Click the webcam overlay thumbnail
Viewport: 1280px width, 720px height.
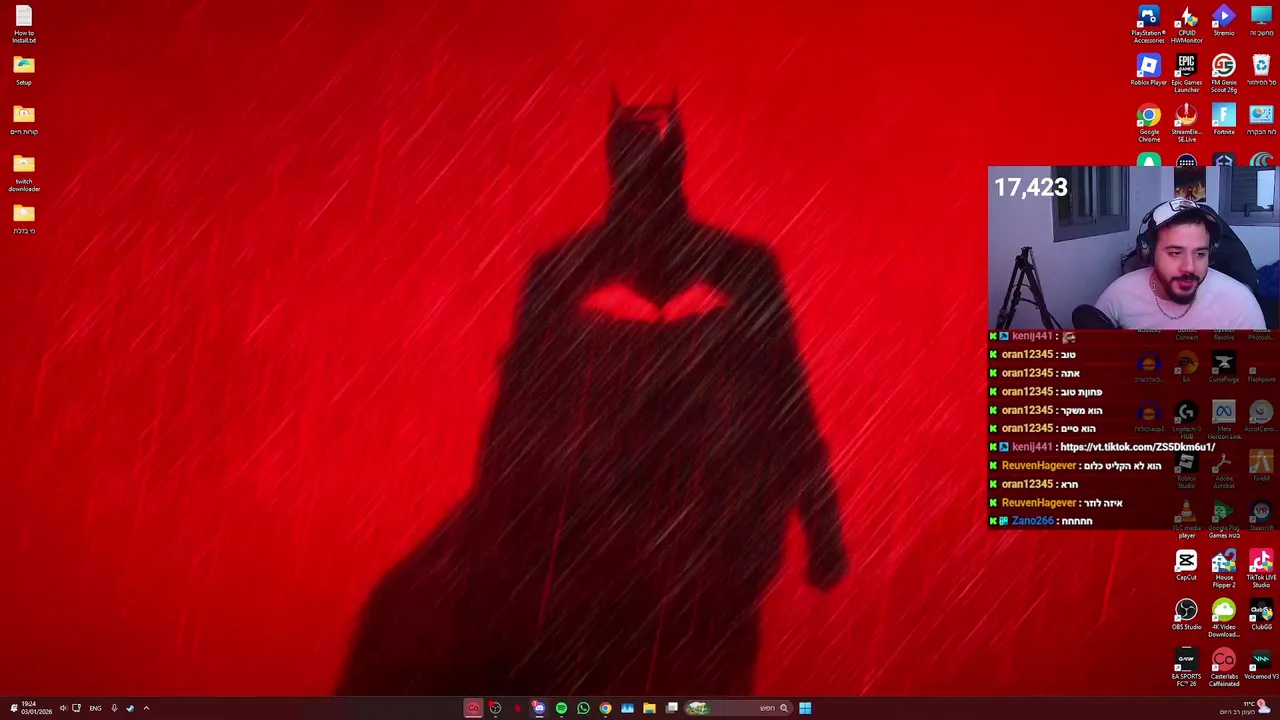click(x=1133, y=248)
